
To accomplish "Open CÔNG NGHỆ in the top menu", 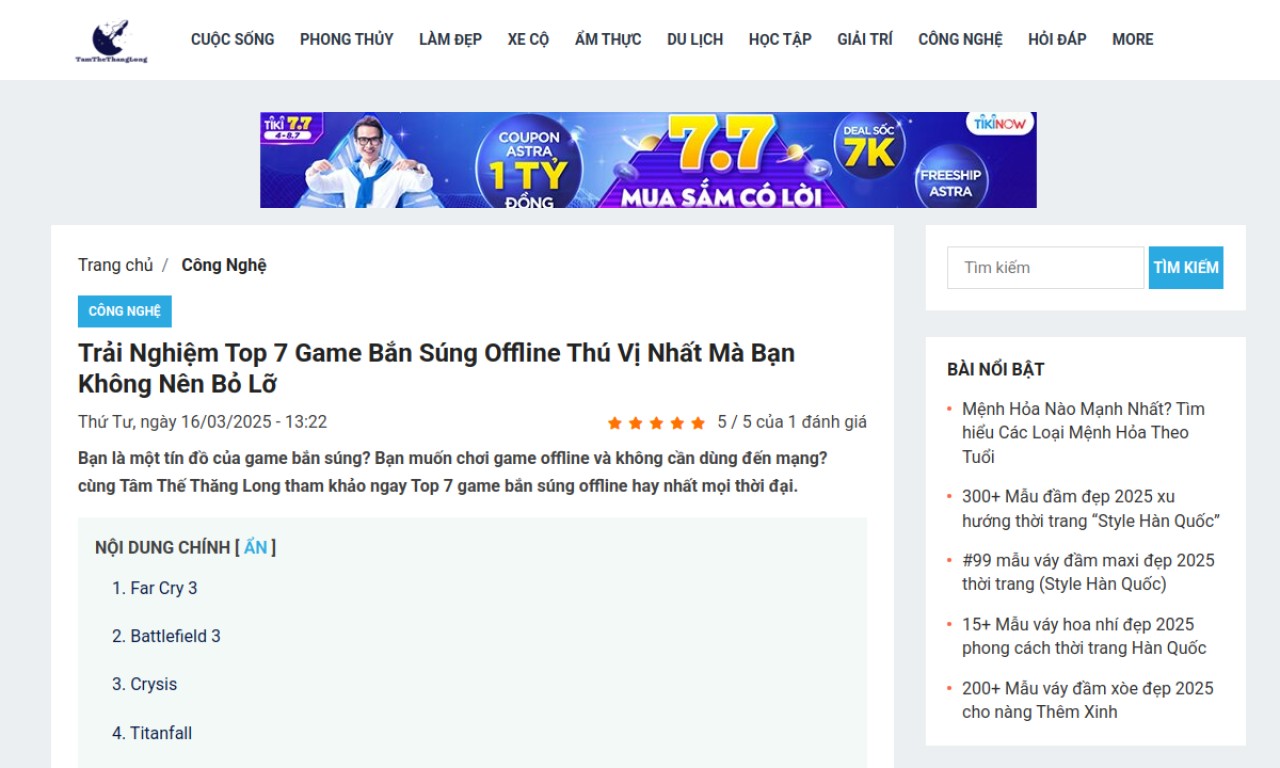I will [x=960, y=40].
